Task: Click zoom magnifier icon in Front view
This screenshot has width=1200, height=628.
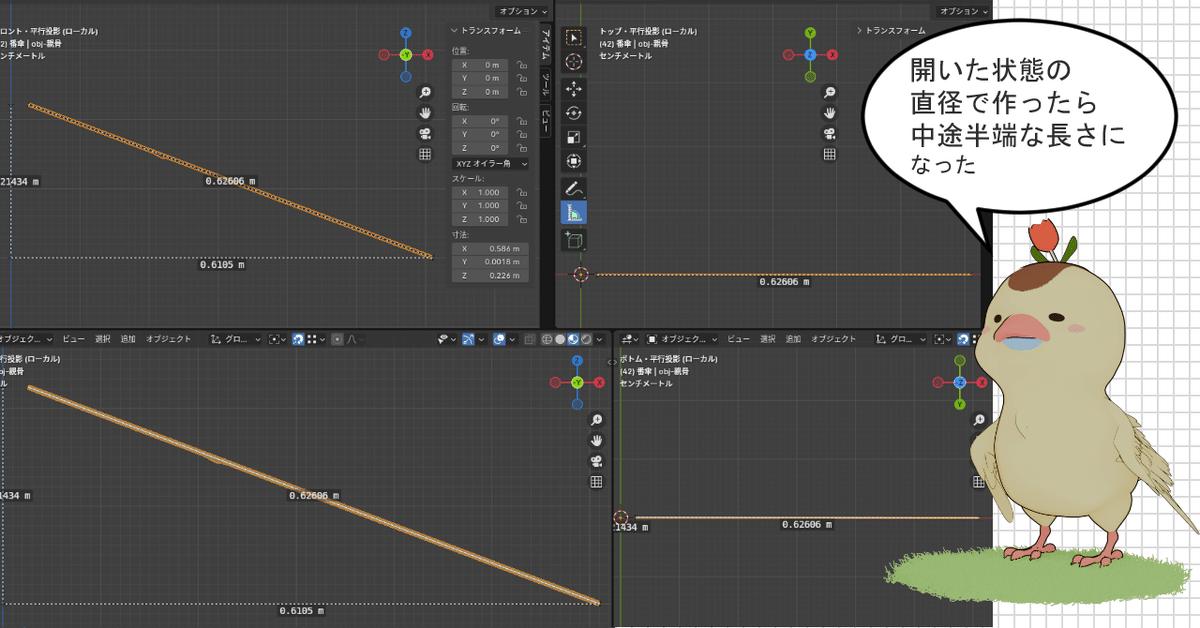Action: pyautogui.click(x=425, y=92)
